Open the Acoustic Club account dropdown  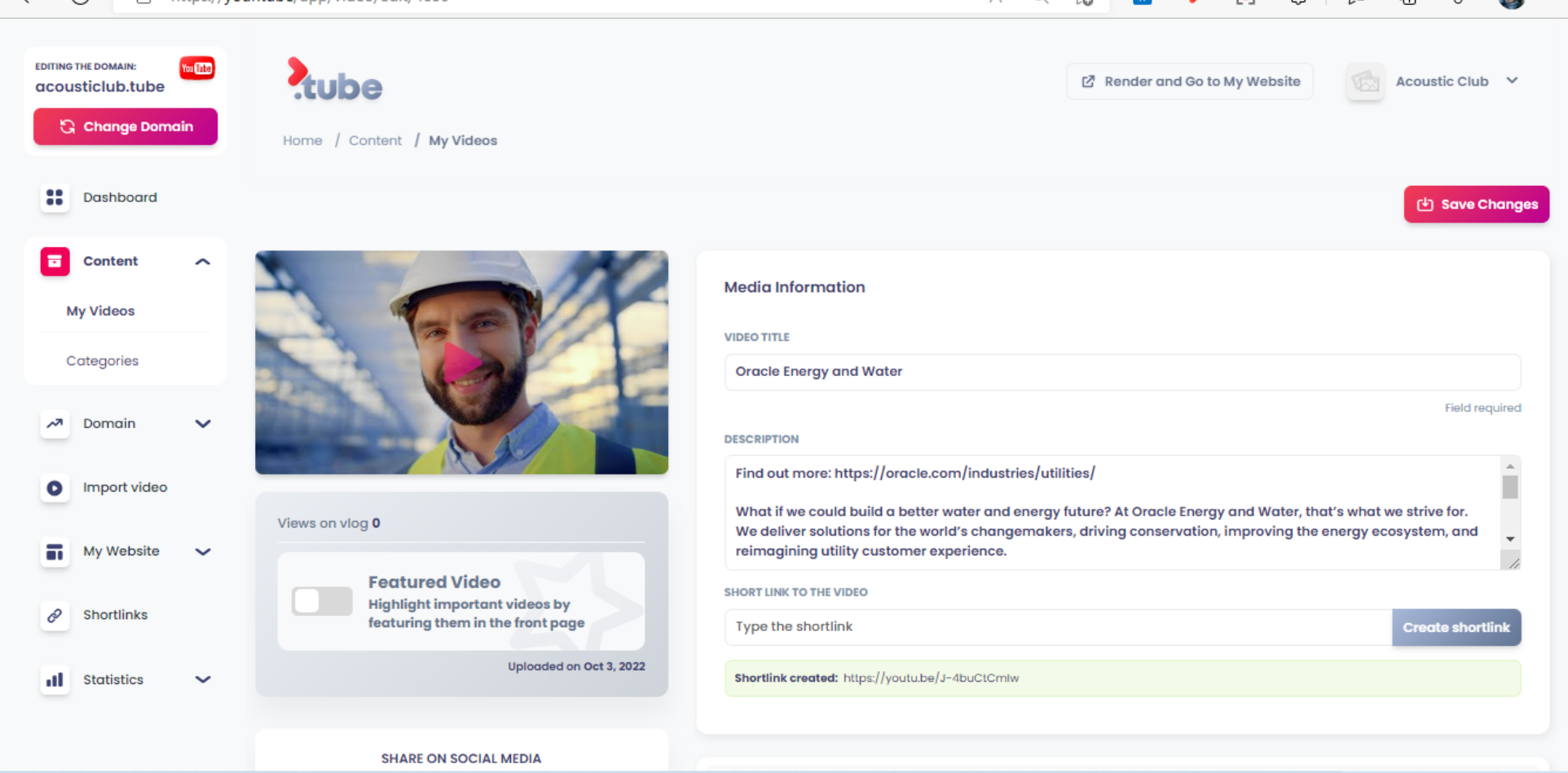1512,81
